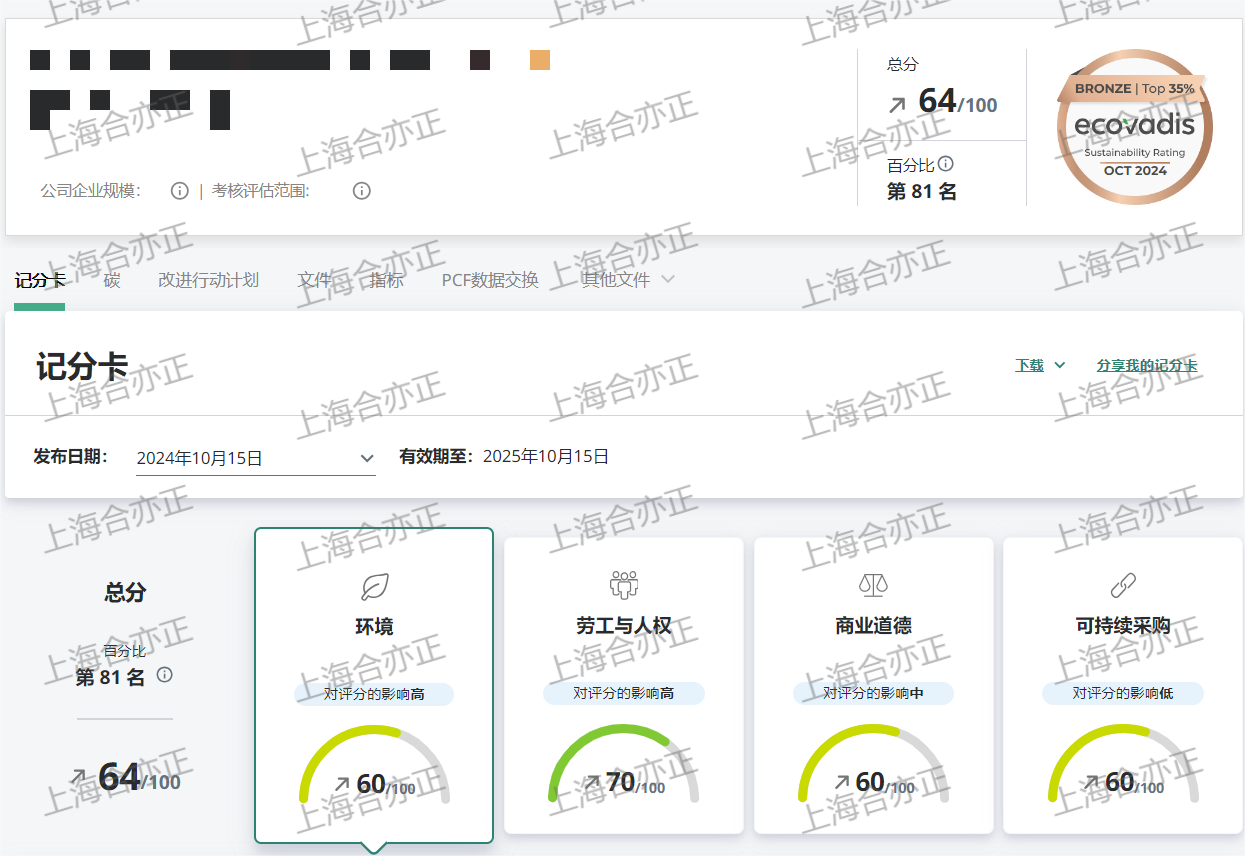Screen dimensions: 1245x856
Task: Open the 改进行动计划 tab
Action: coord(208,280)
